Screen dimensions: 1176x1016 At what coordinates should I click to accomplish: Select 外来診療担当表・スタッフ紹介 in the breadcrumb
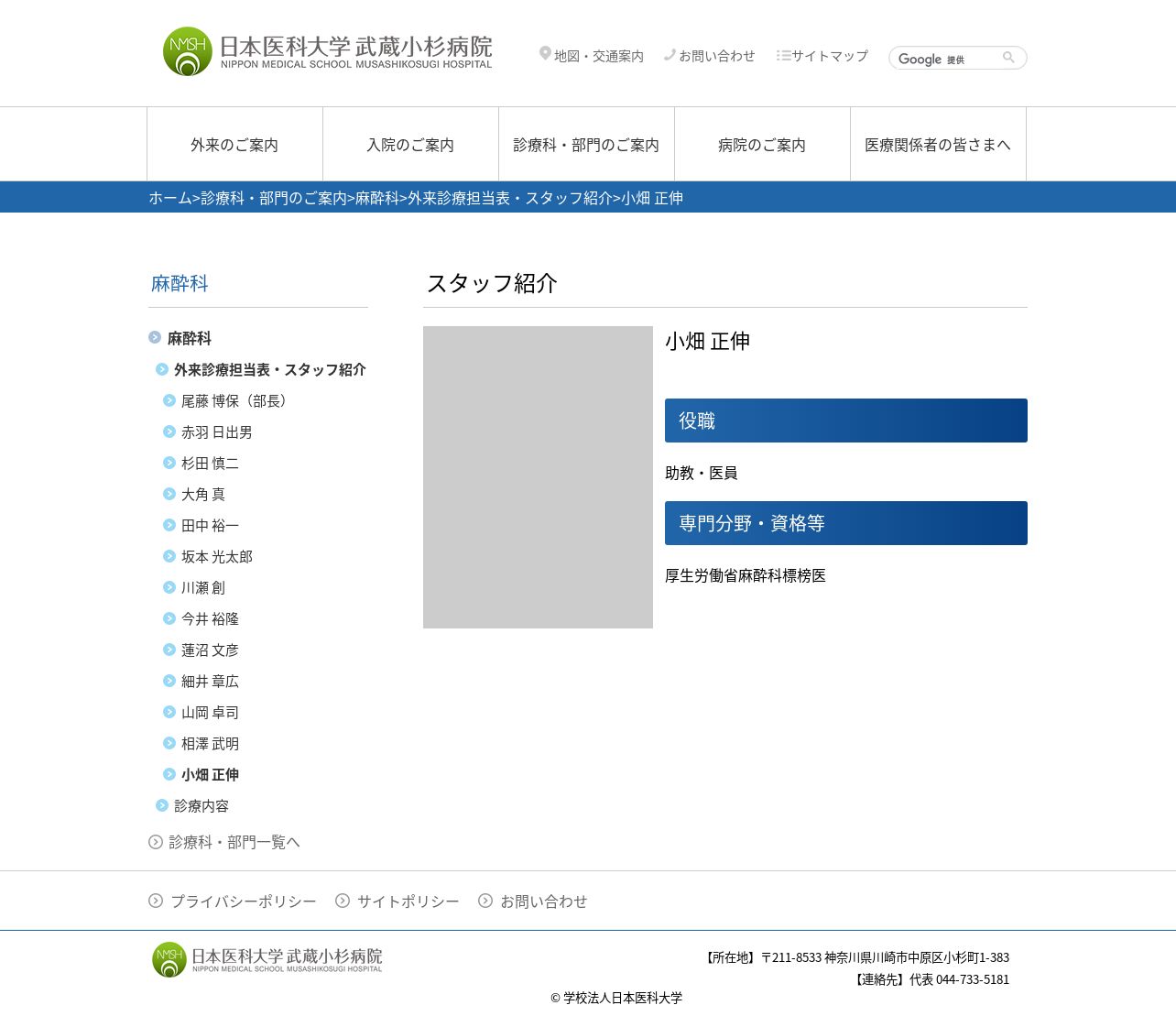pyautogui.click(x=510, y=198)
